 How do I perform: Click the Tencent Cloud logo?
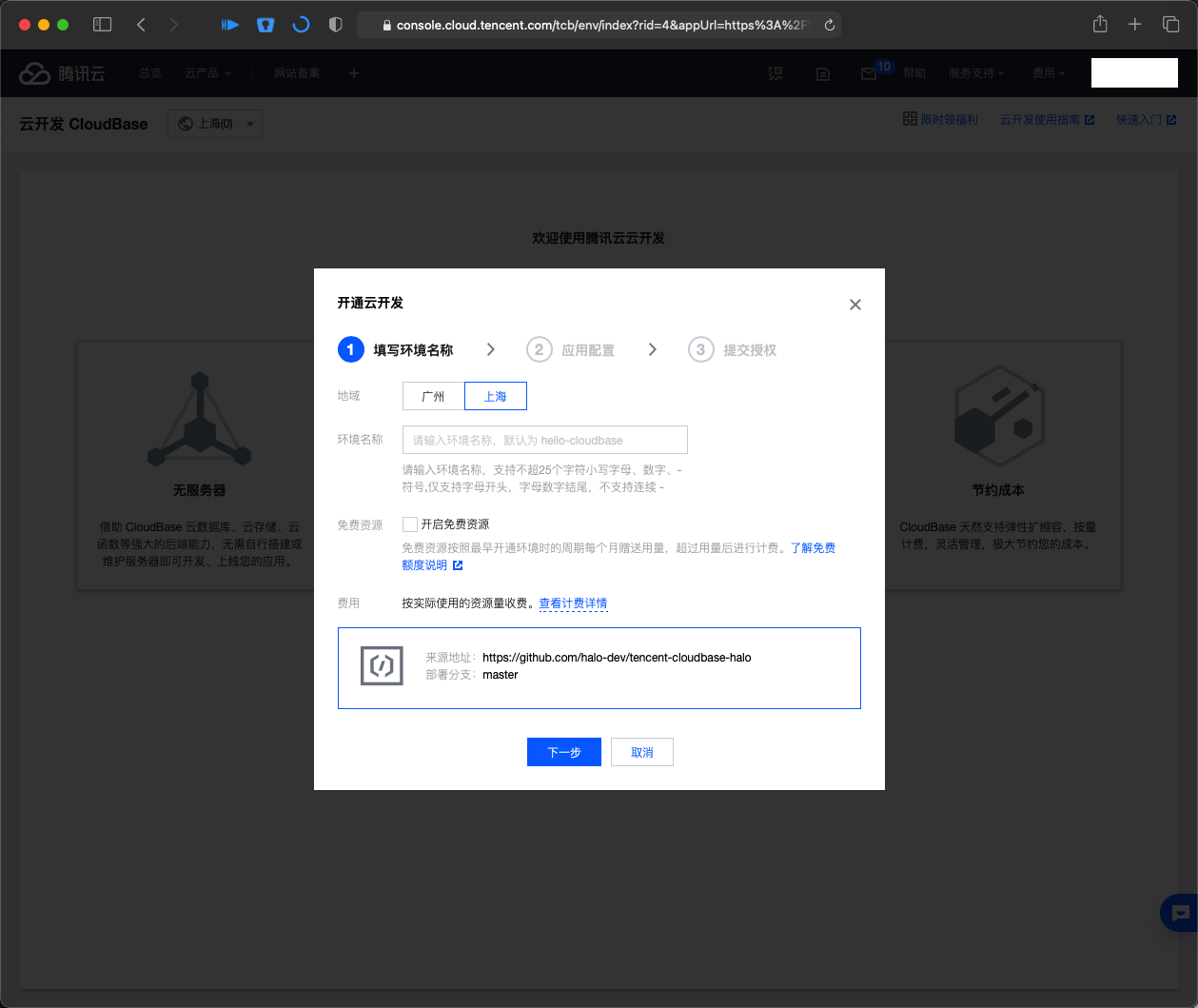pyautogui.click(x=62, y=73)
